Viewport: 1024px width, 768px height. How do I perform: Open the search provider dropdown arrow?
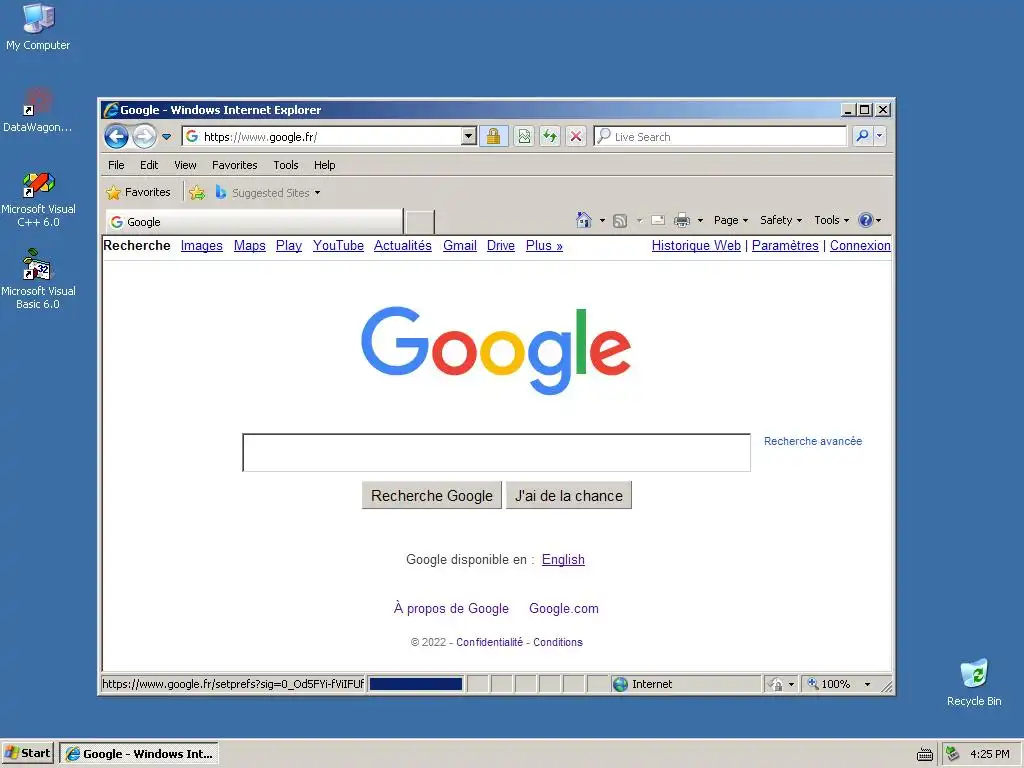(880, 136)
